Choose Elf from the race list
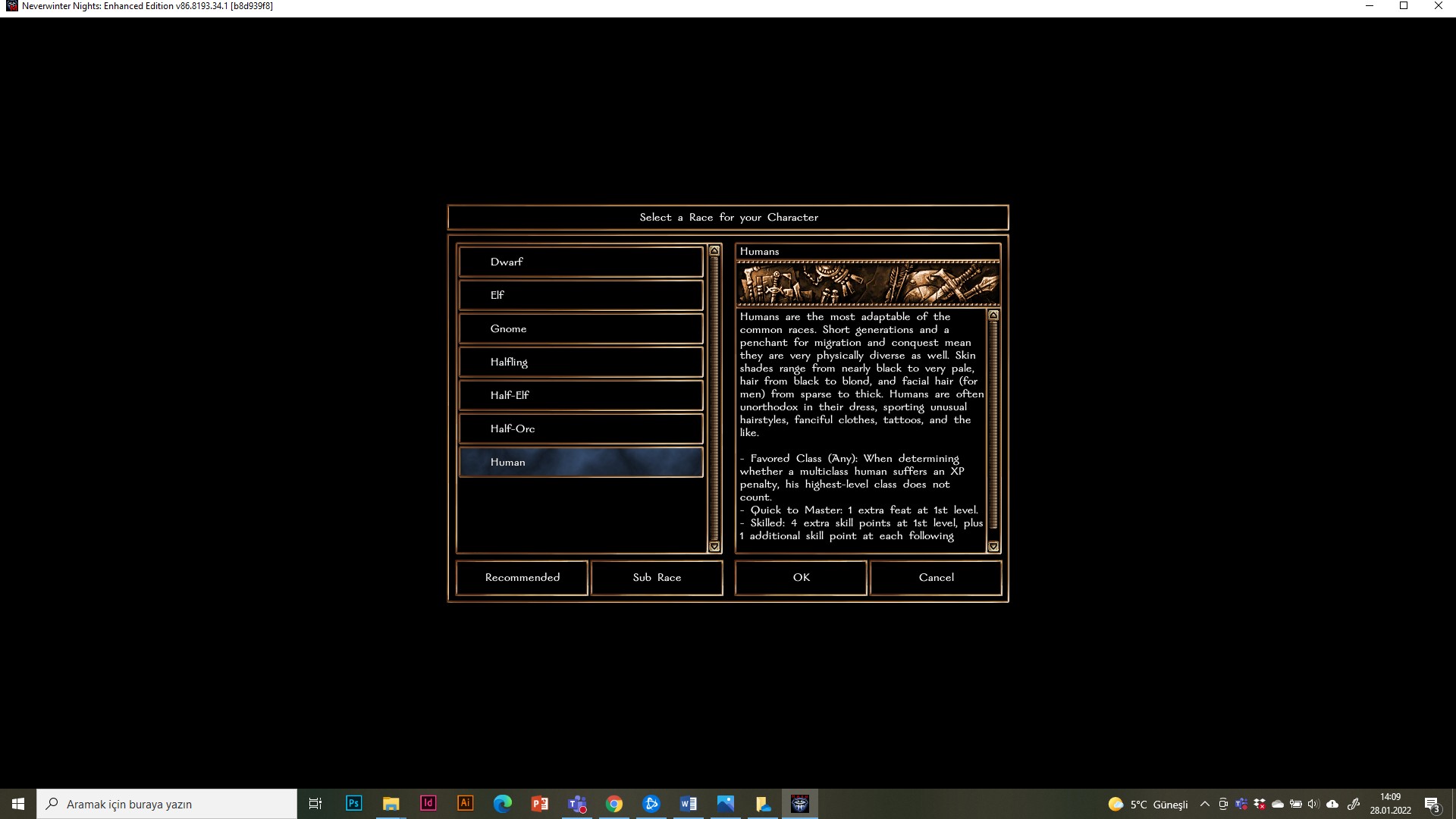Viewport: 1456px width, 819px height. click(x=581, y=295)
